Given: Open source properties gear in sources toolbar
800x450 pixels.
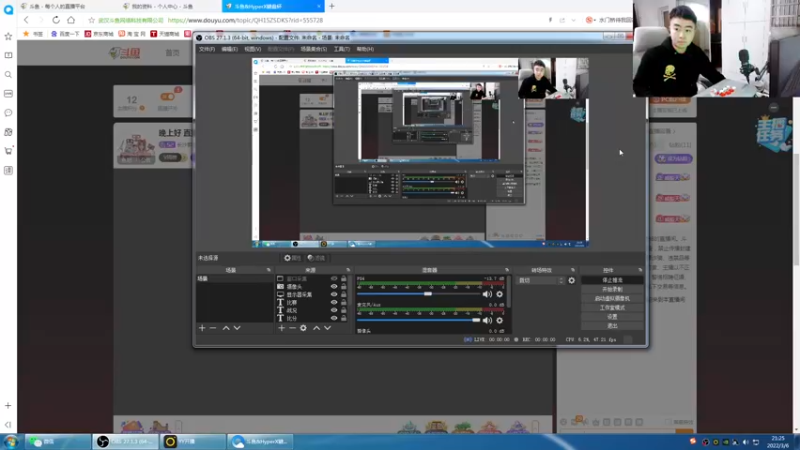Looking at the screenshot, I should (304, 328).
